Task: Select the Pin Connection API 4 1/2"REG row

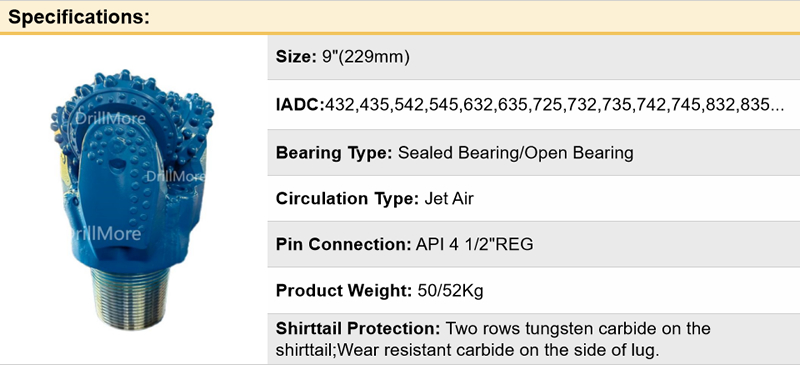Action: point(534,244)
